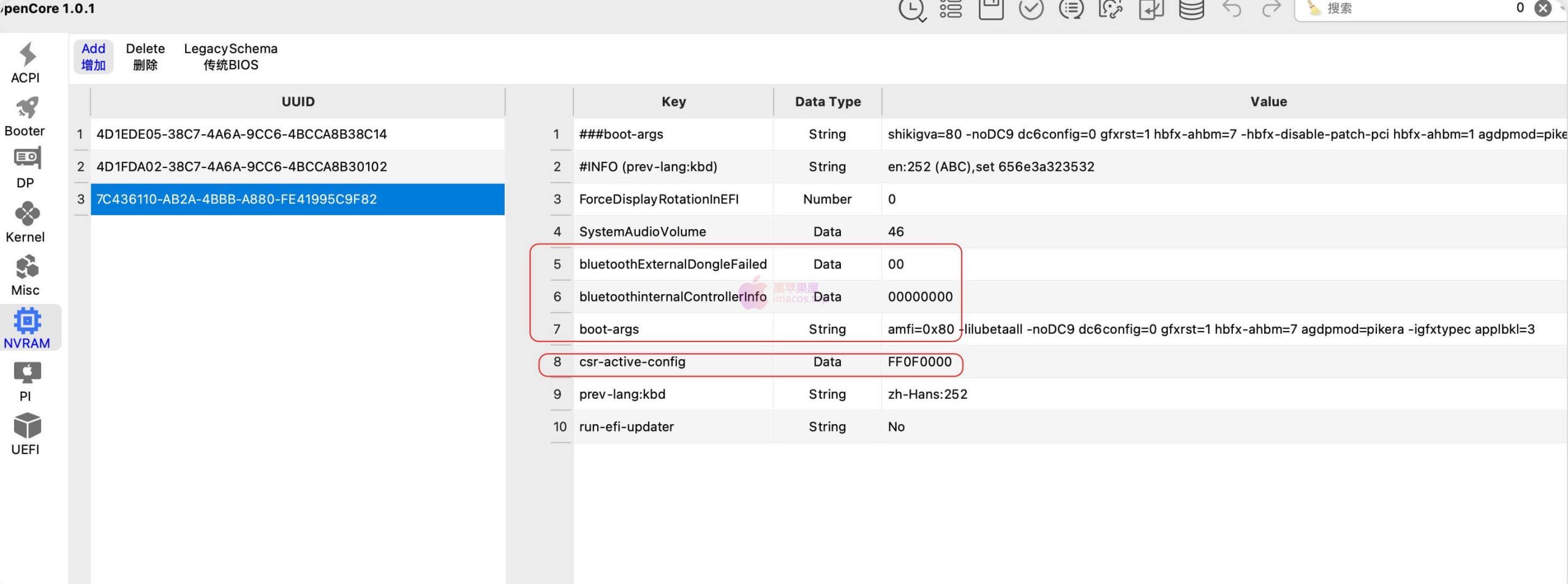Open the database toolbar icon

point(1192,9)
